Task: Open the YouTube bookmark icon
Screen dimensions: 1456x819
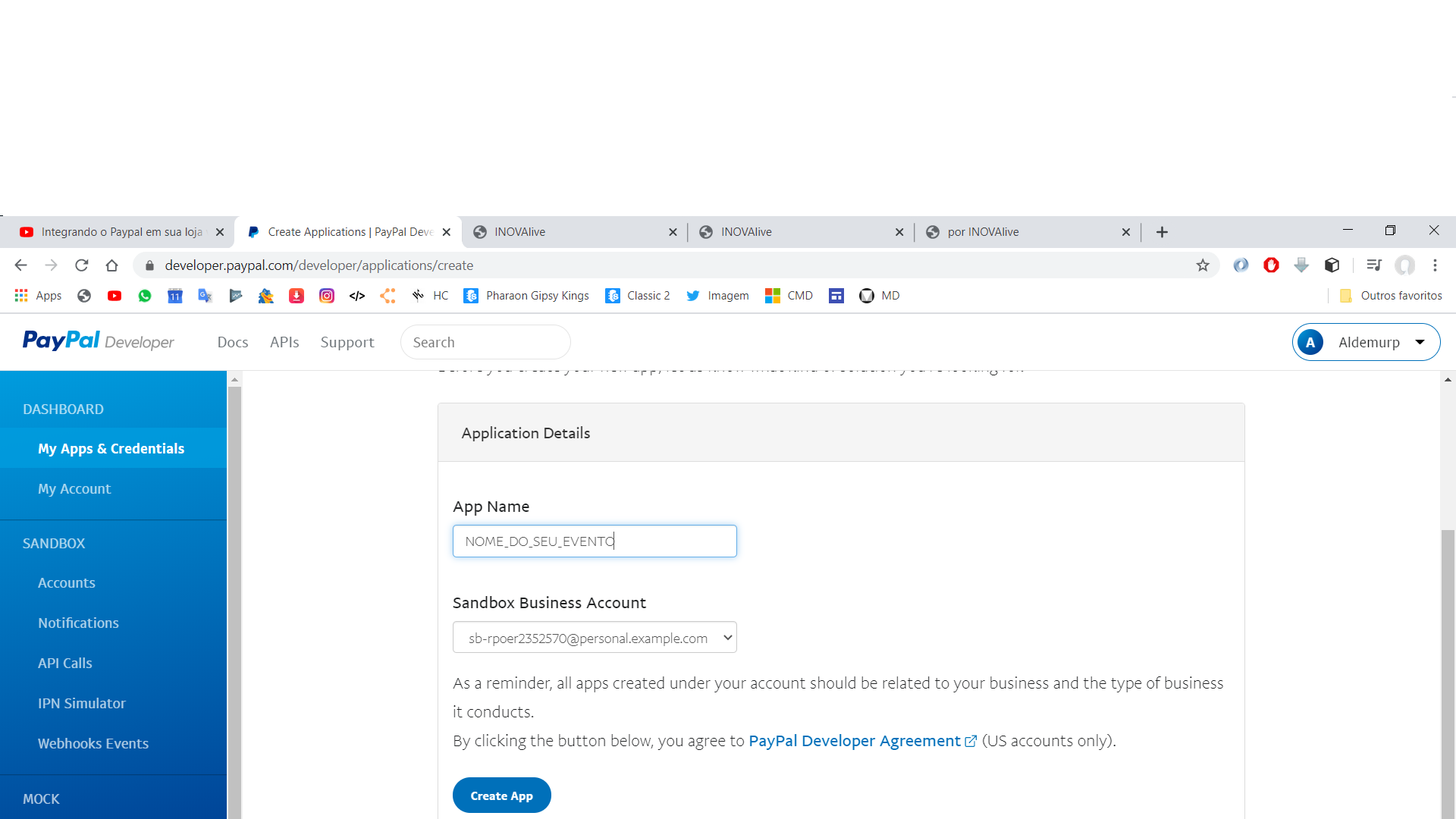Action: [115, 296]
